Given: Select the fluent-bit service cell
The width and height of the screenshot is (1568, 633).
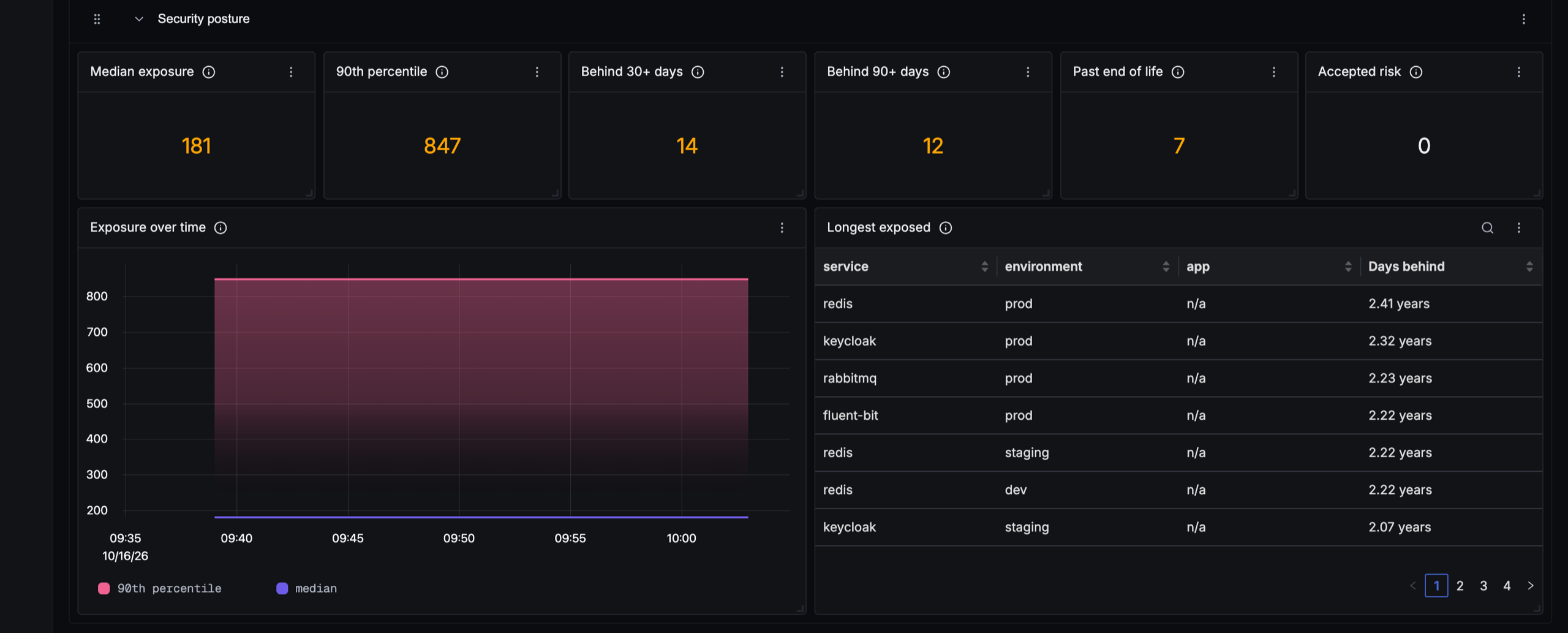Looking at the screenshot, I should (x=851, y=415).
